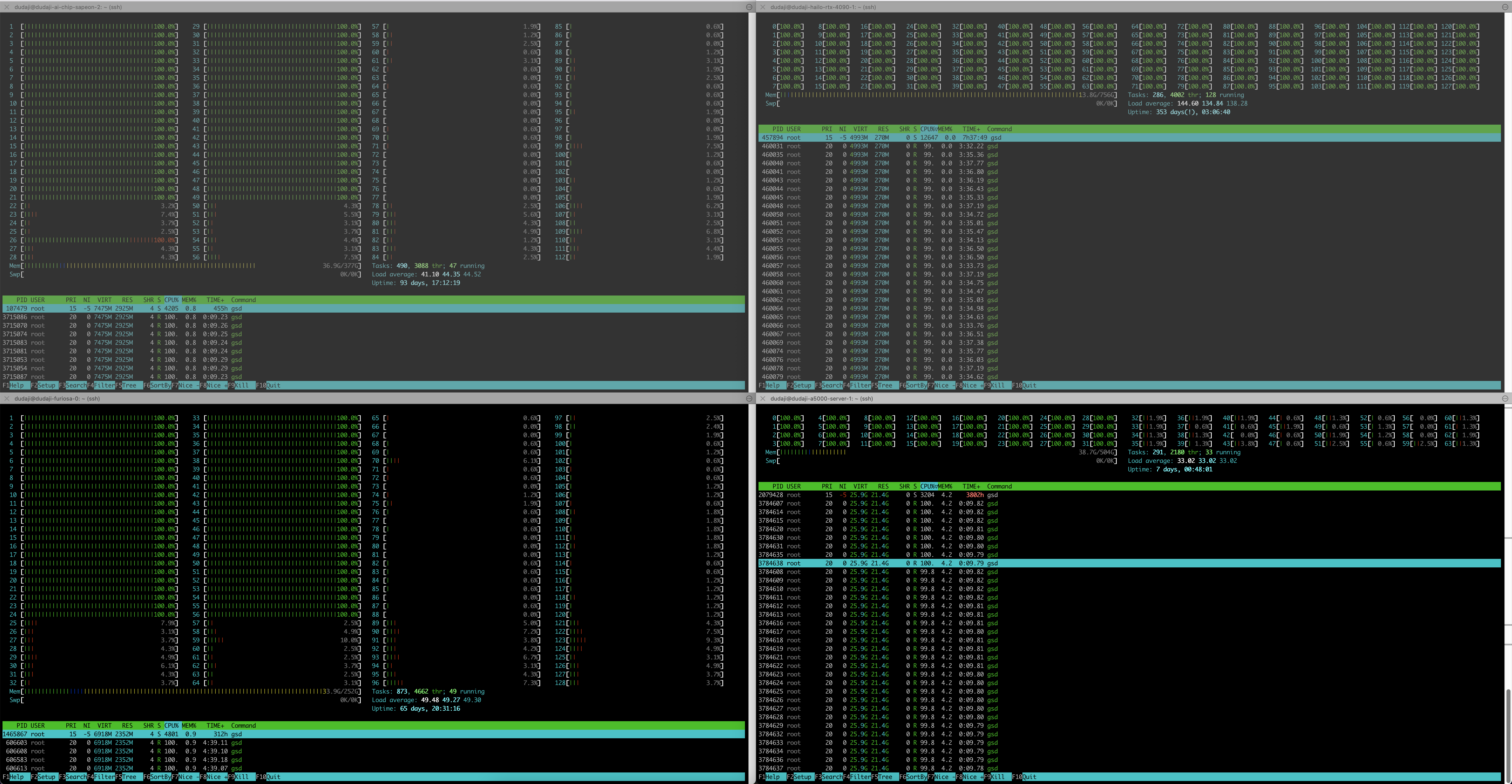Viewport: 1512px width, 784px height.
Task: Open the ellipsis menu of the sapeon-2 pane
Action: click(x=749, y=7)
